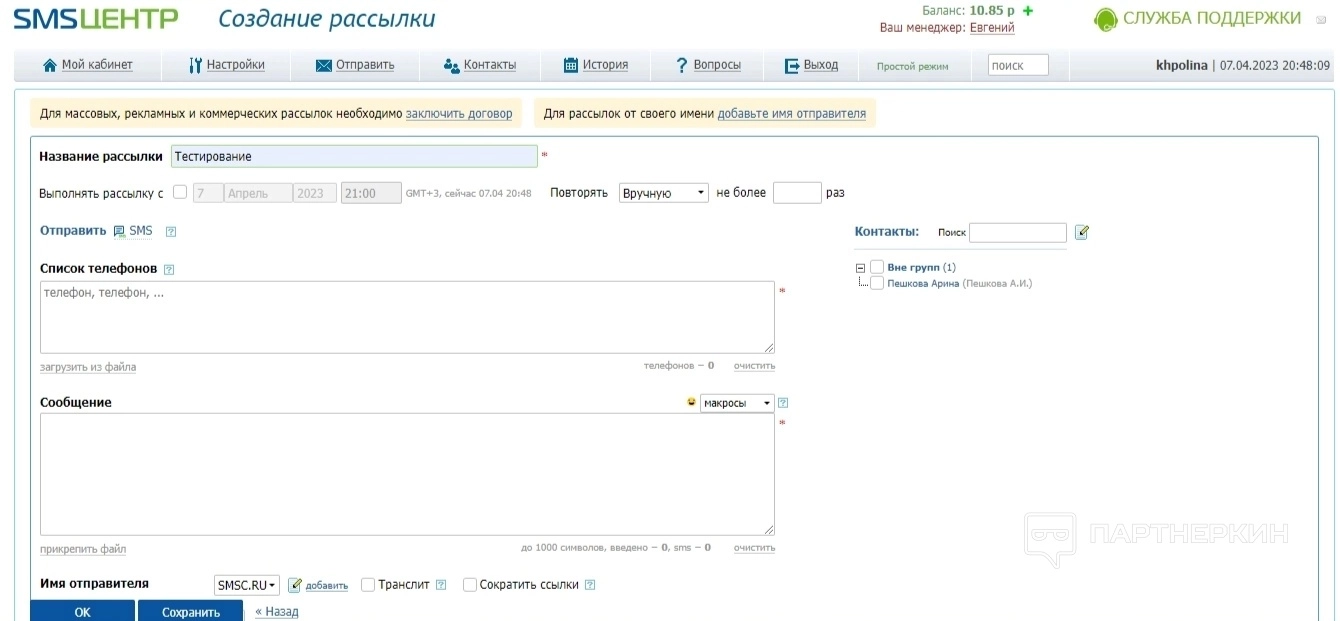Open Контакты in the navigation bar
The height and width of the screenshot is (621, 1340).
tap(480, 65)
